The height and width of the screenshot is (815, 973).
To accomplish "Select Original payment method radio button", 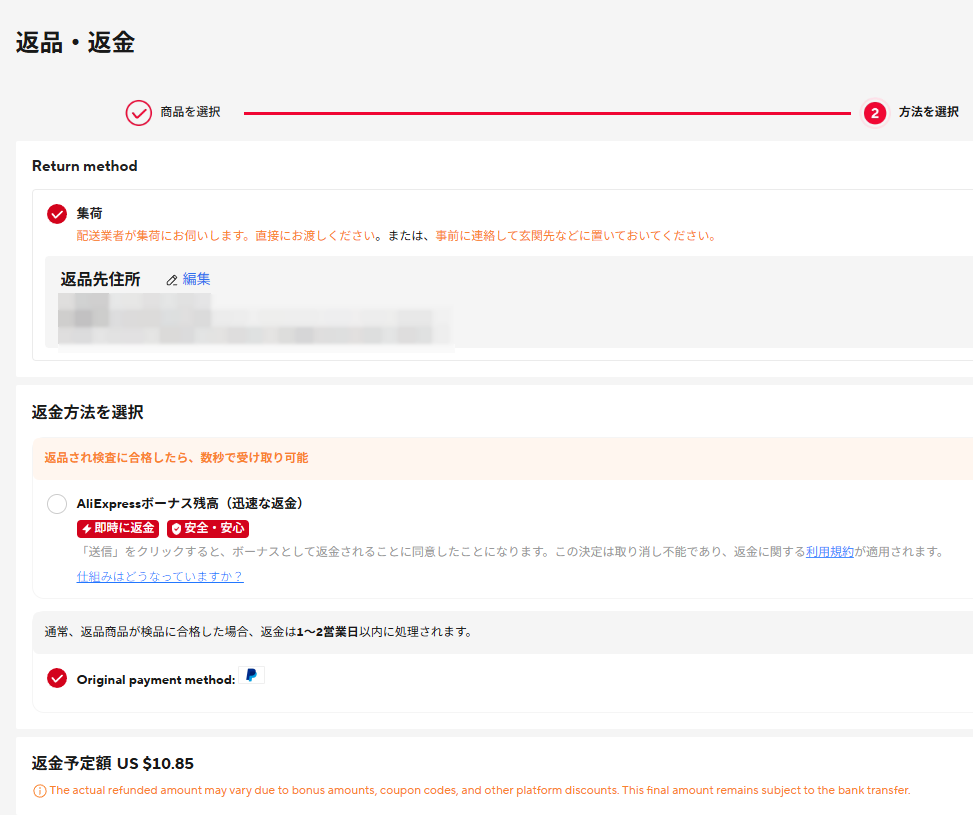I will (x=57, y=679).
